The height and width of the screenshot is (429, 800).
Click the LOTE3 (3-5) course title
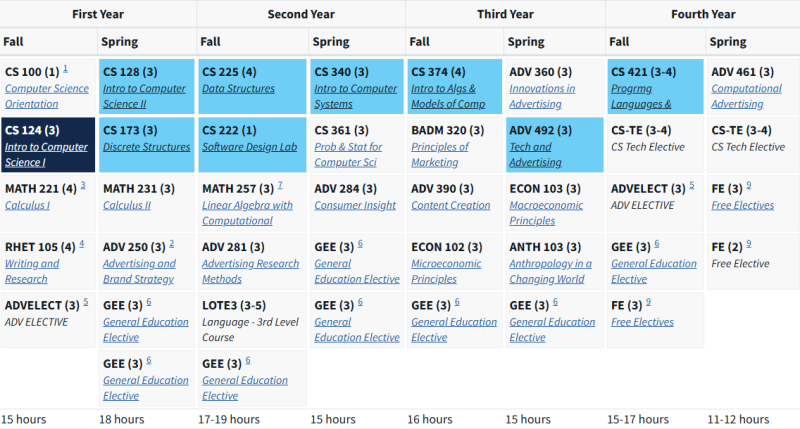234,305
